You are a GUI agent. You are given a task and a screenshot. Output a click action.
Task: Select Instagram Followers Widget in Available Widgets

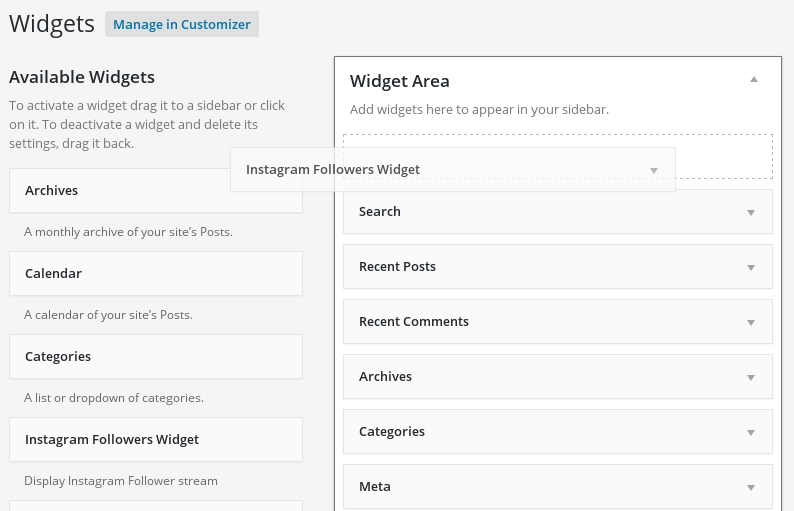[112, 439]
